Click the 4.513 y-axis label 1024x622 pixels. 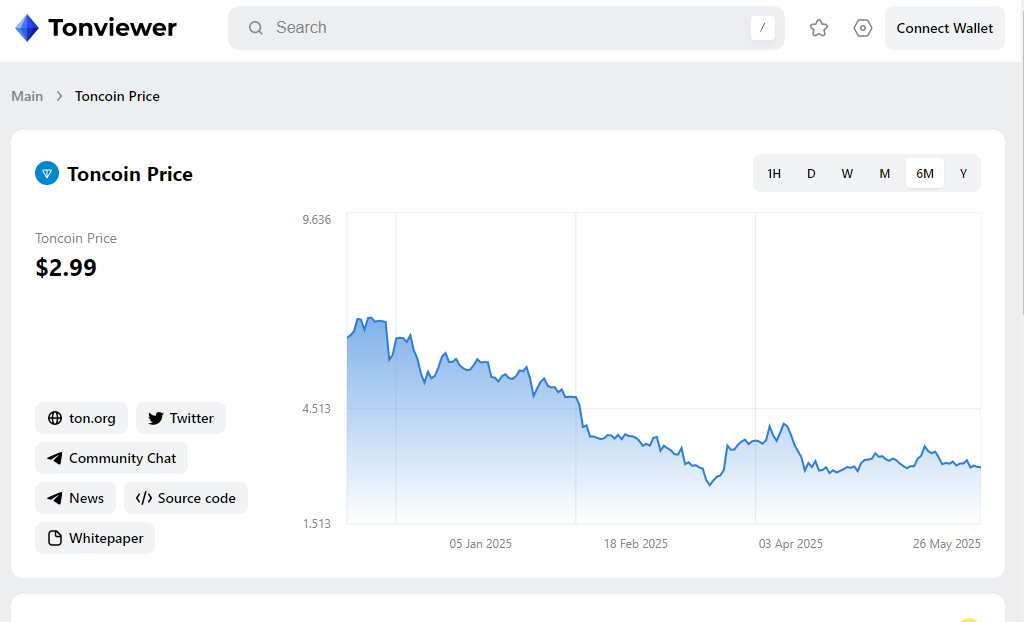click(317, 409)
